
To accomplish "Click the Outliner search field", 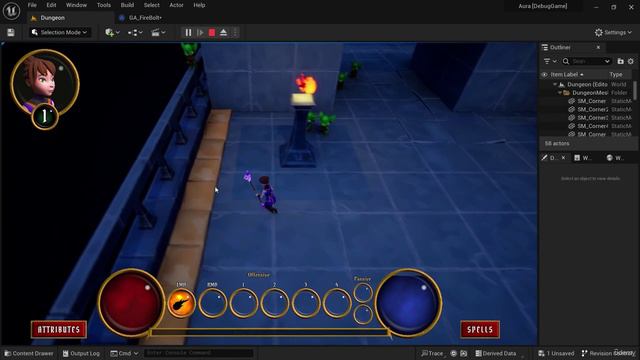I will 587,61.
